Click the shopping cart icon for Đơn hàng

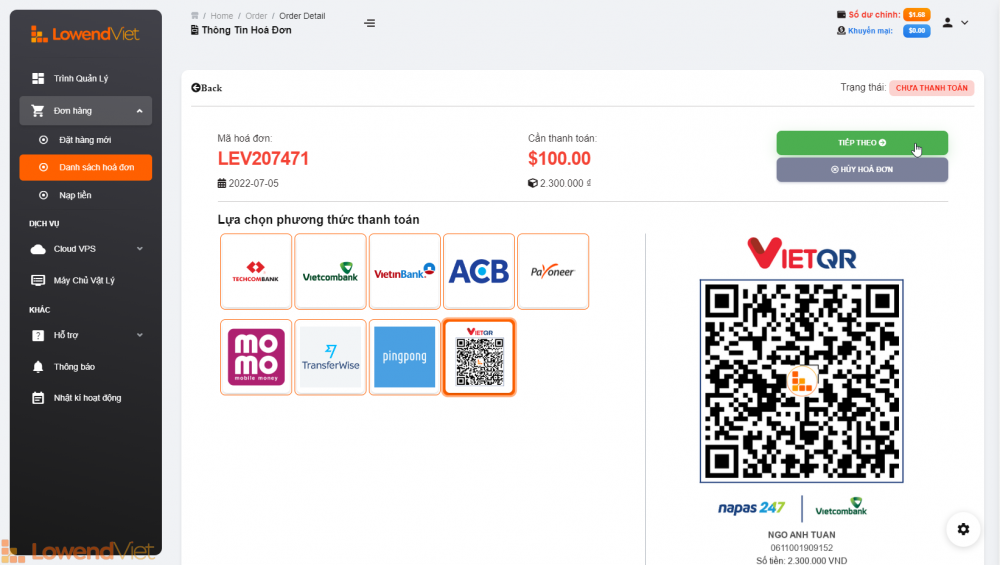[x=38, y=111]
